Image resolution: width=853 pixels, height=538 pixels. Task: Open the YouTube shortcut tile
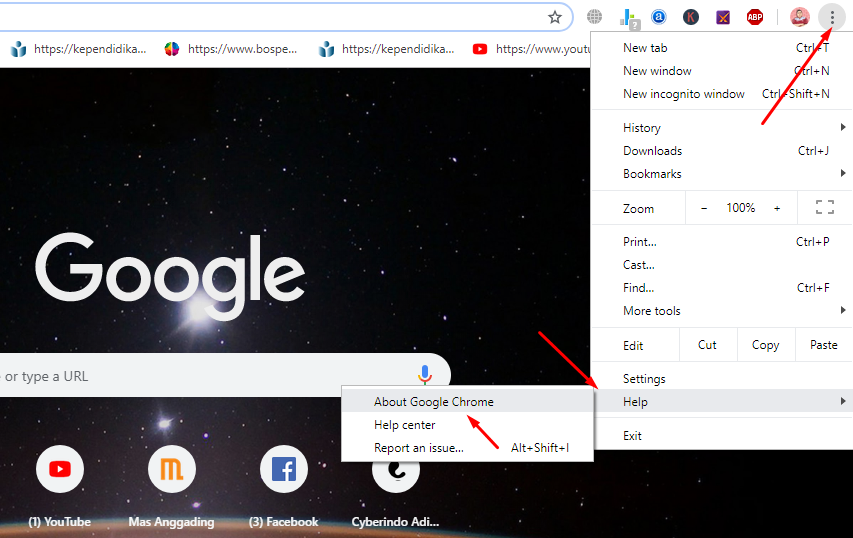click(x=60, y=469)
